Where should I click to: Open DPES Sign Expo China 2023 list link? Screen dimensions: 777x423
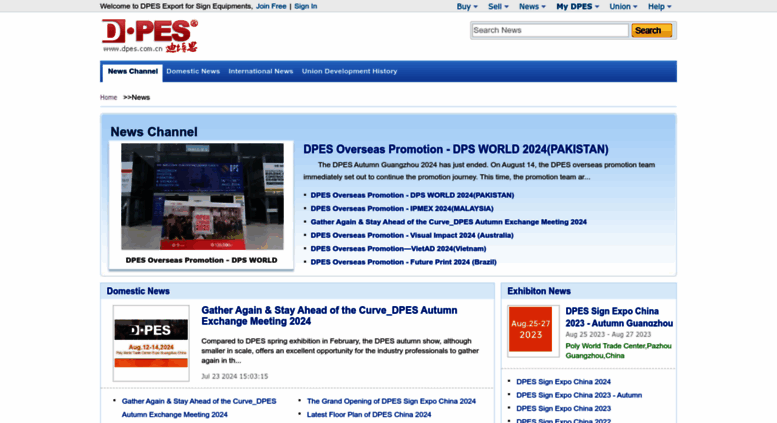point(563,409)
